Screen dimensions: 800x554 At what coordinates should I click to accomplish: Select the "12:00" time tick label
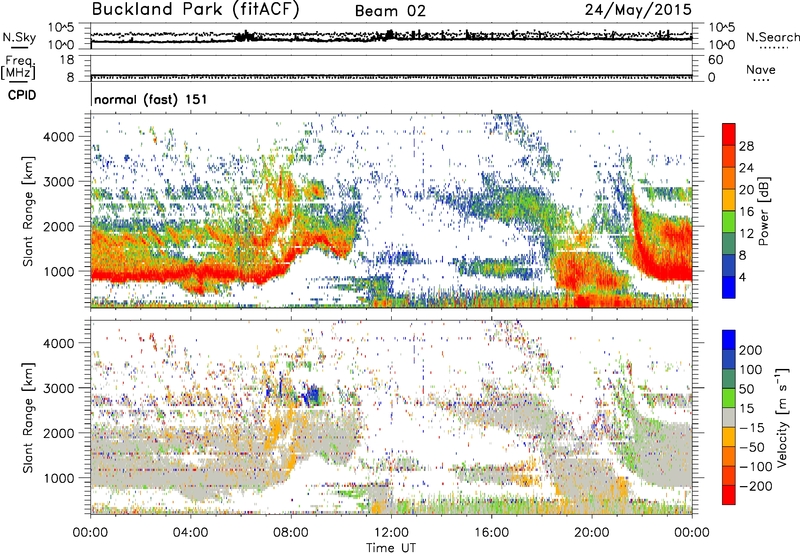391,533
